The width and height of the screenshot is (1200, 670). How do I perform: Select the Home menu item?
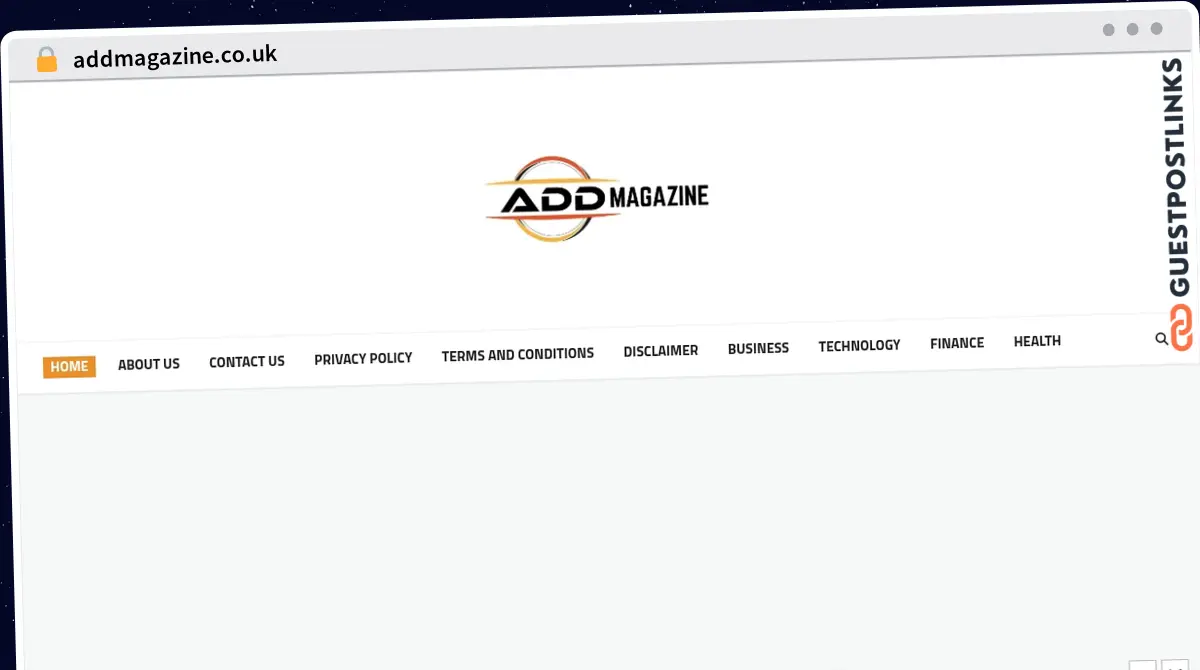click(69, 366)
